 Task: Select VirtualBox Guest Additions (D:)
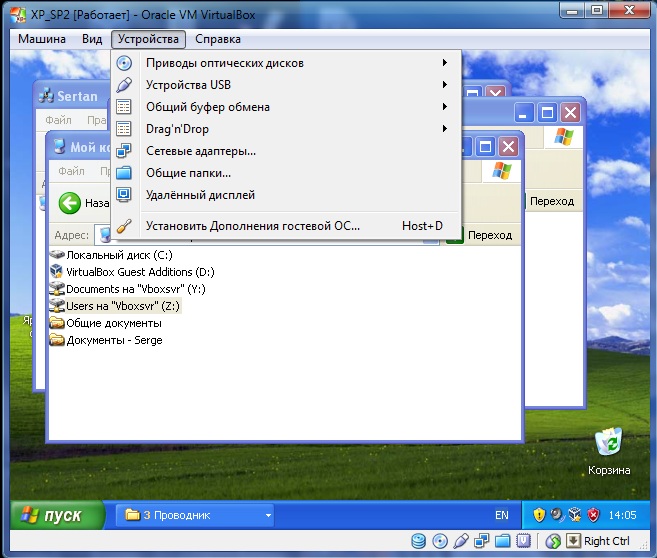click(x=132, y=272)
